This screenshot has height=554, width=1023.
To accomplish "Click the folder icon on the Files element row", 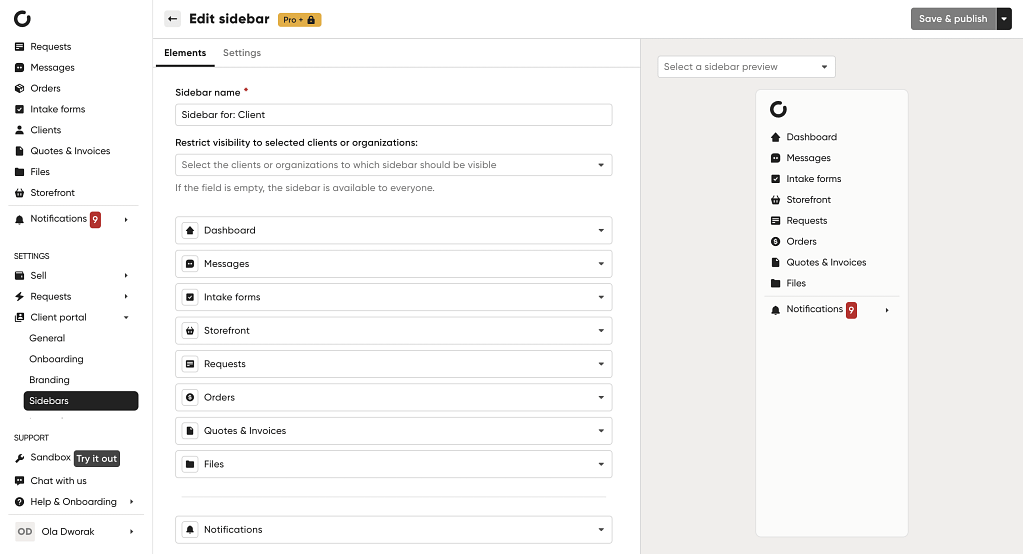I will pyautogui.click(x=190, y=464).
